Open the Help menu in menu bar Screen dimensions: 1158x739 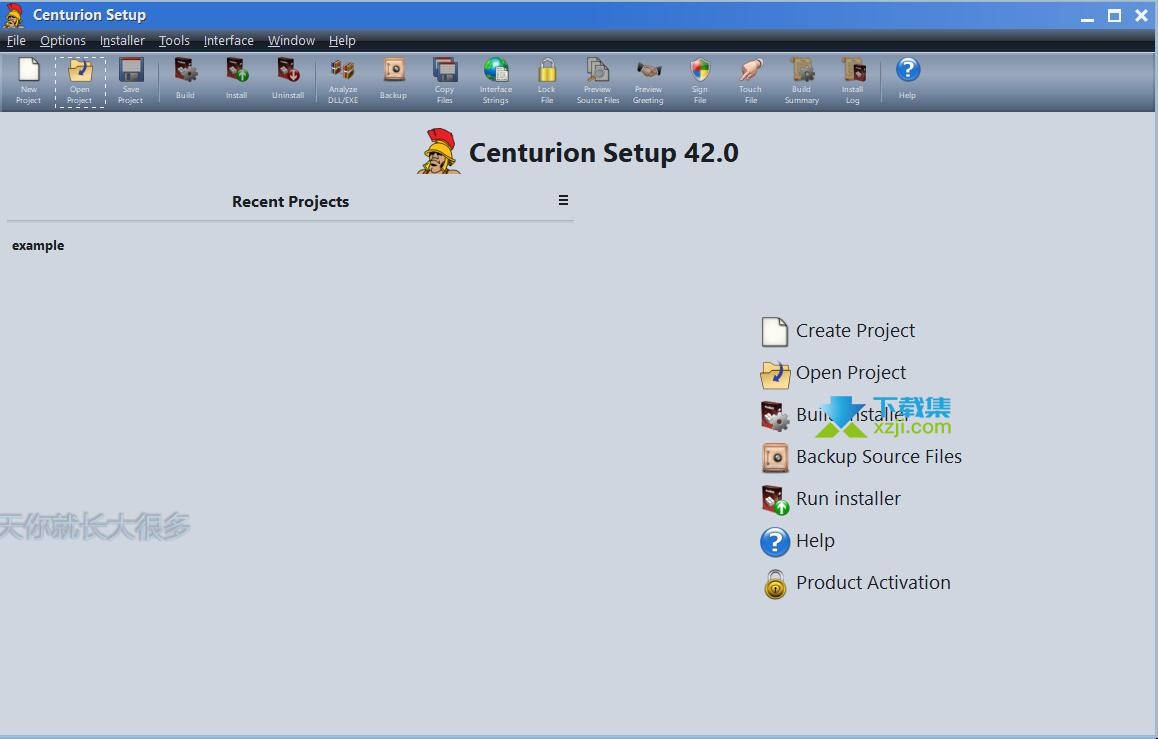(x=342, y=41)
